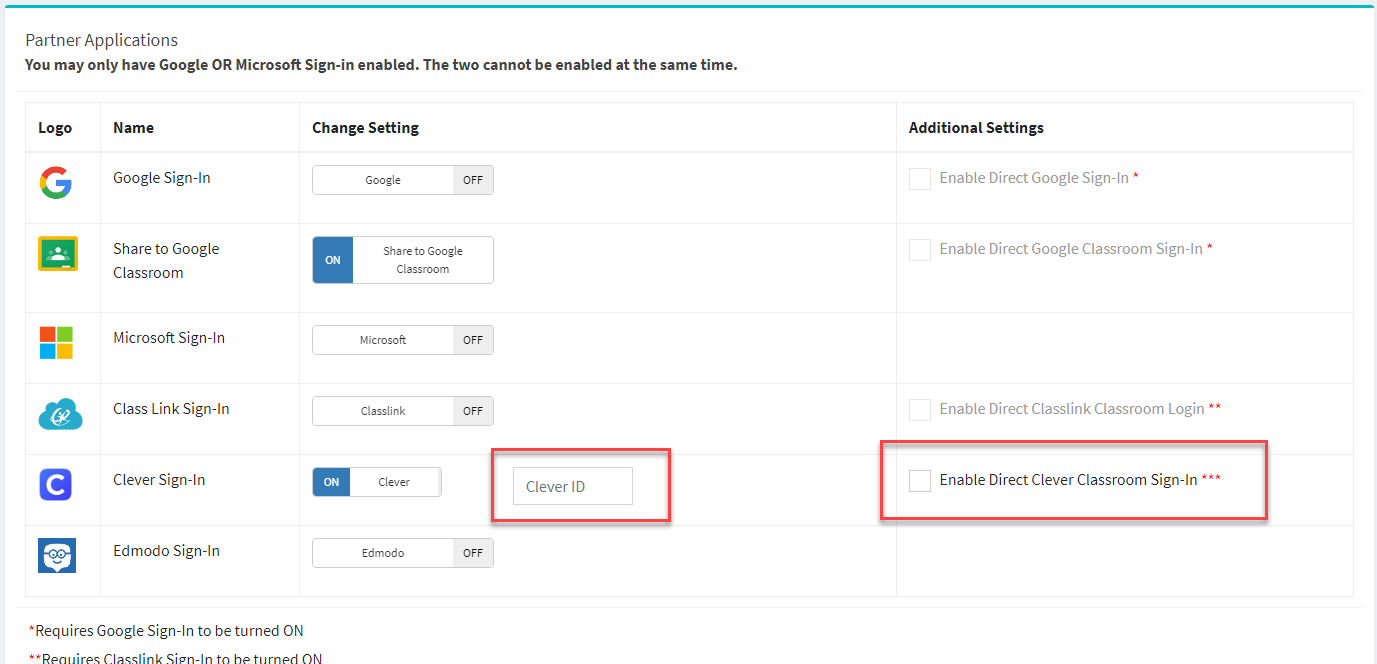Image resolution: width=1377 pixels, height=664 pixels.
Task: Click the Clever Sign-In name text
Action: click(x=159, y=480)
